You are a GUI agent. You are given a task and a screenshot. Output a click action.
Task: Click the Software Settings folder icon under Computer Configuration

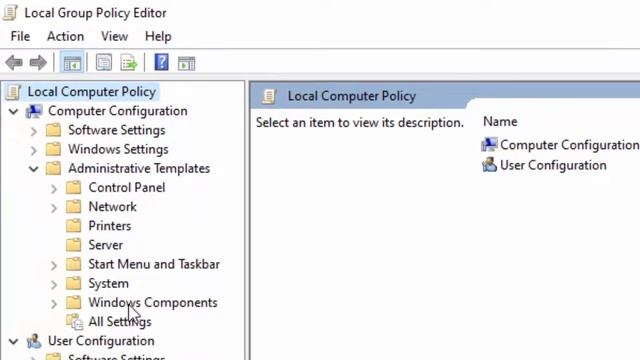[53, 130]
